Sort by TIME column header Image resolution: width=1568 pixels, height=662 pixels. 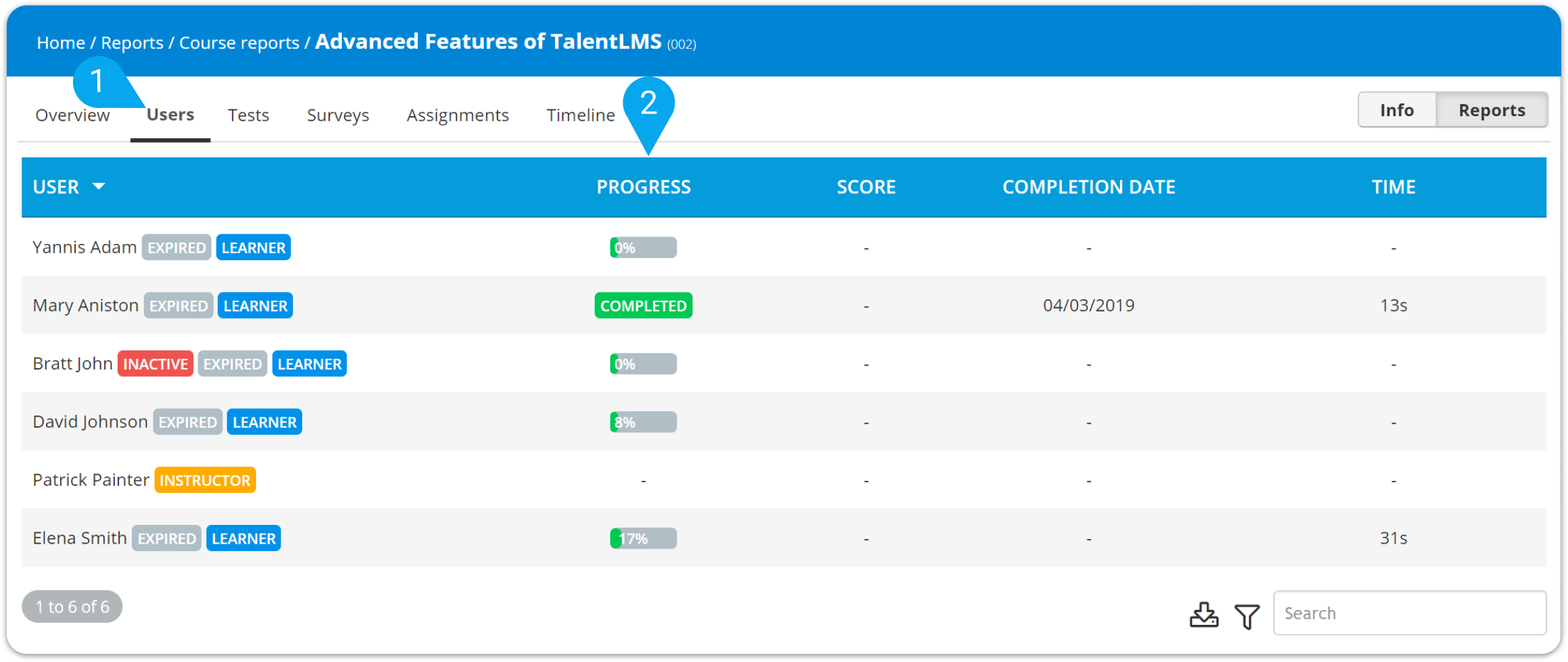1394,187
